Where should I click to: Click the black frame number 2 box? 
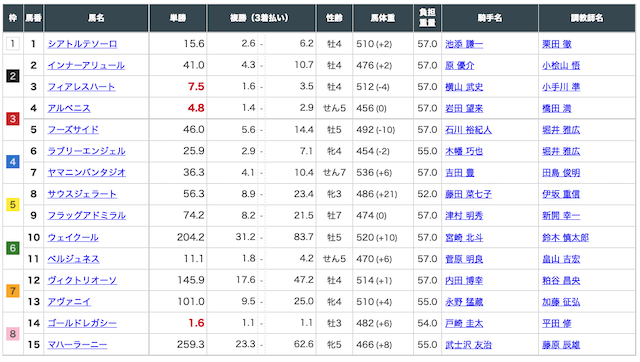click(13, 76)
